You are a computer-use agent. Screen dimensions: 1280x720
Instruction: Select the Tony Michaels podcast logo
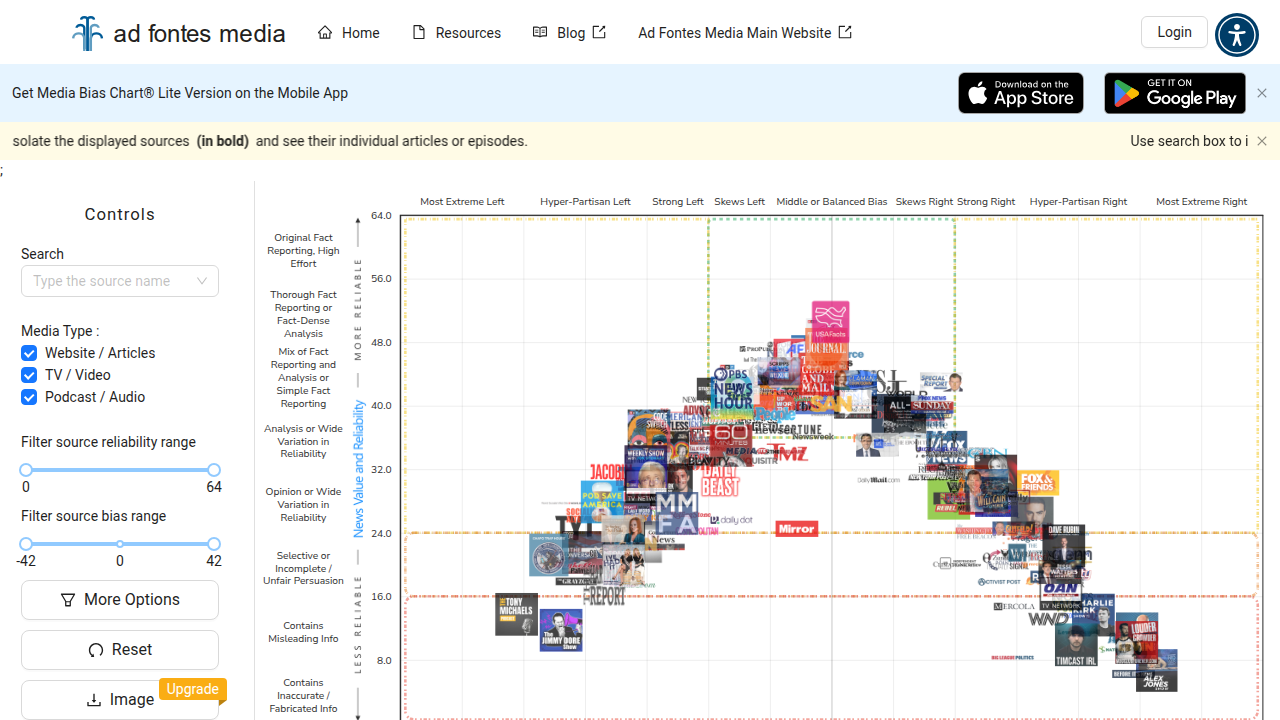click(x=516, y=614)
